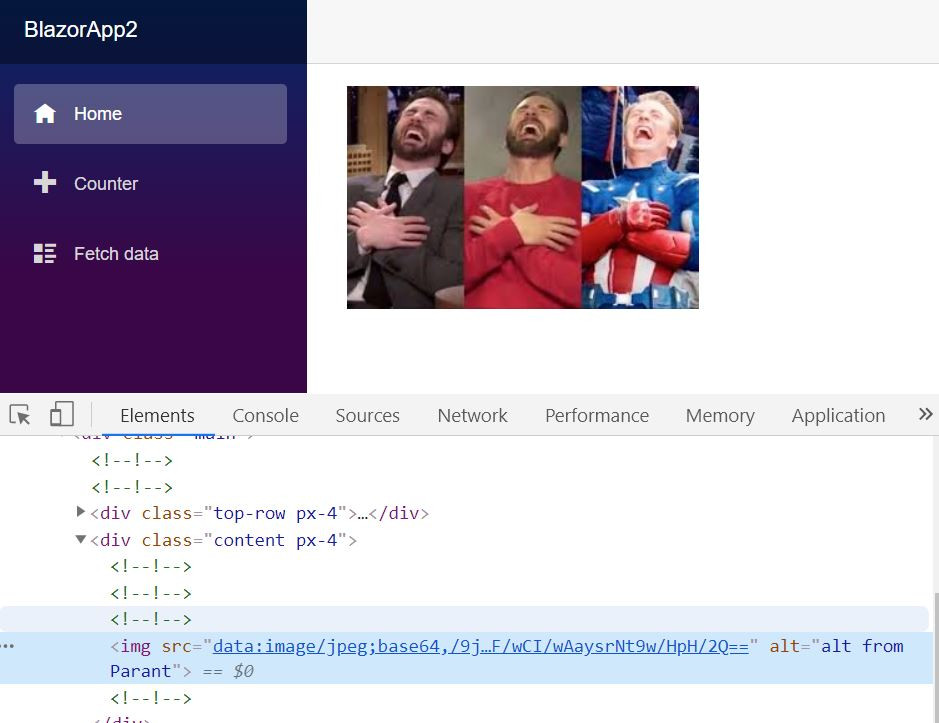
Task: Click the Home house icon in sidebar
Action: click(x=45, y=113)
